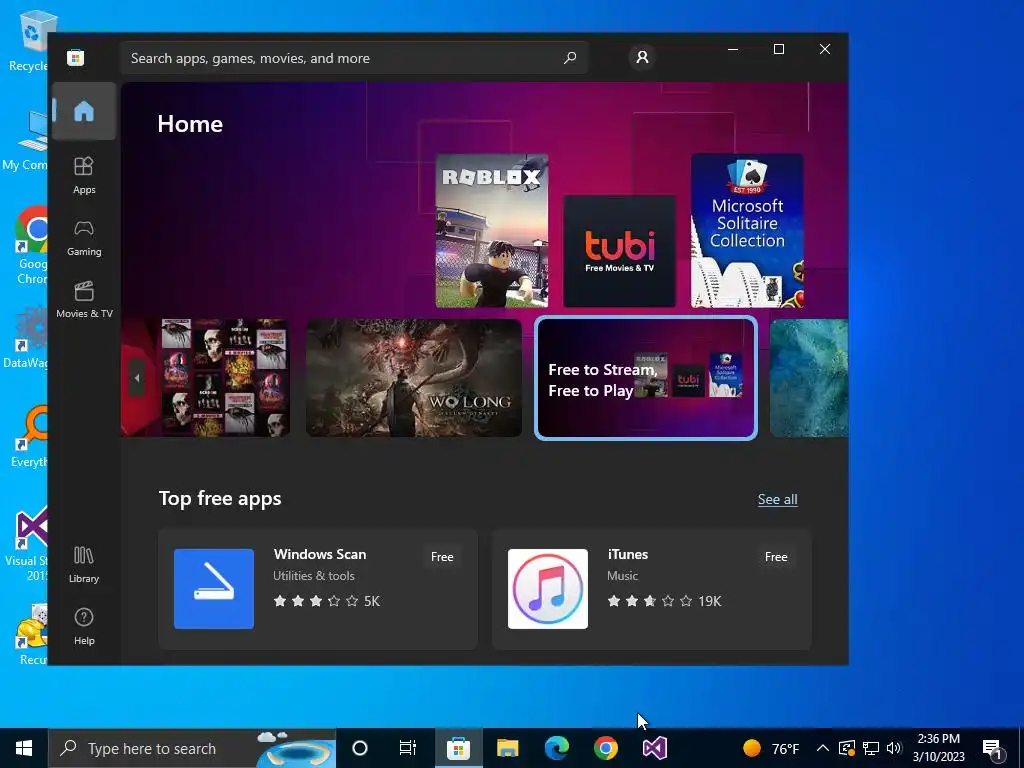The width and height of the screenshot is (1024, 768).
Task: Click the Microsoft Store logo in the title bar
Action: pos(75,57)
